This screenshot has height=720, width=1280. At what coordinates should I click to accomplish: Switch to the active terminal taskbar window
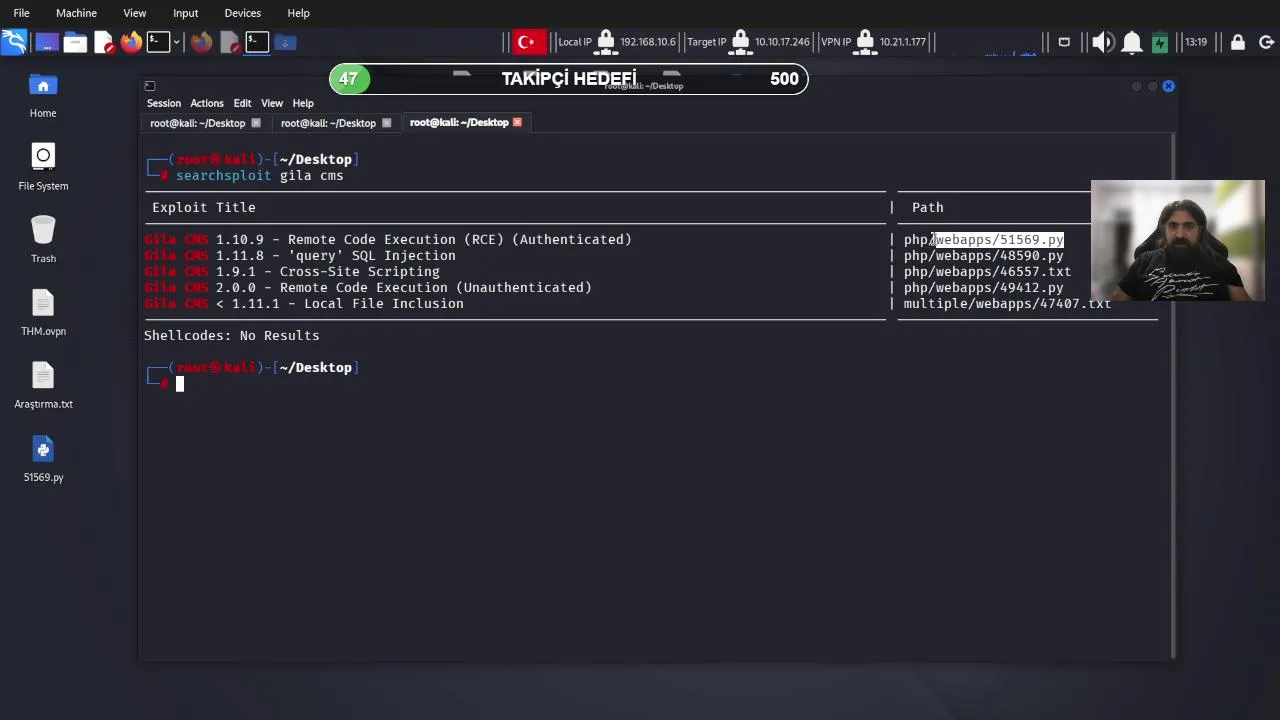click(x=257, y=42)
